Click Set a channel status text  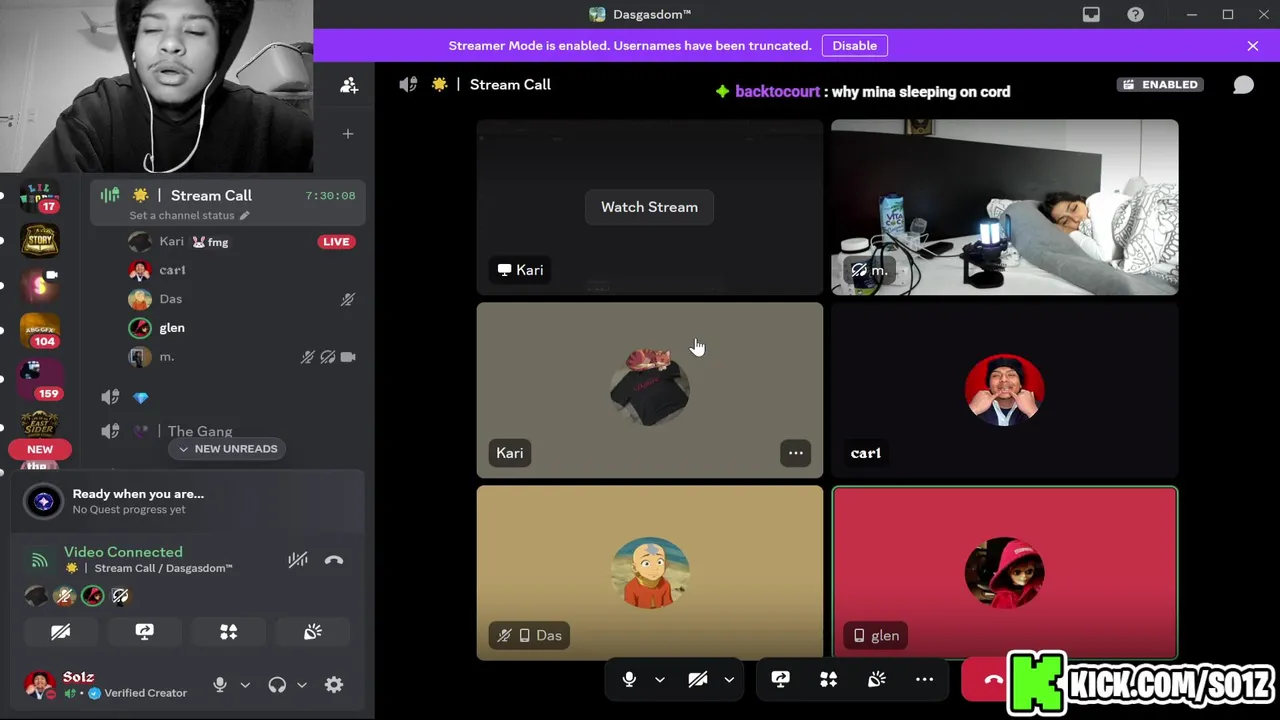point(182,216)
